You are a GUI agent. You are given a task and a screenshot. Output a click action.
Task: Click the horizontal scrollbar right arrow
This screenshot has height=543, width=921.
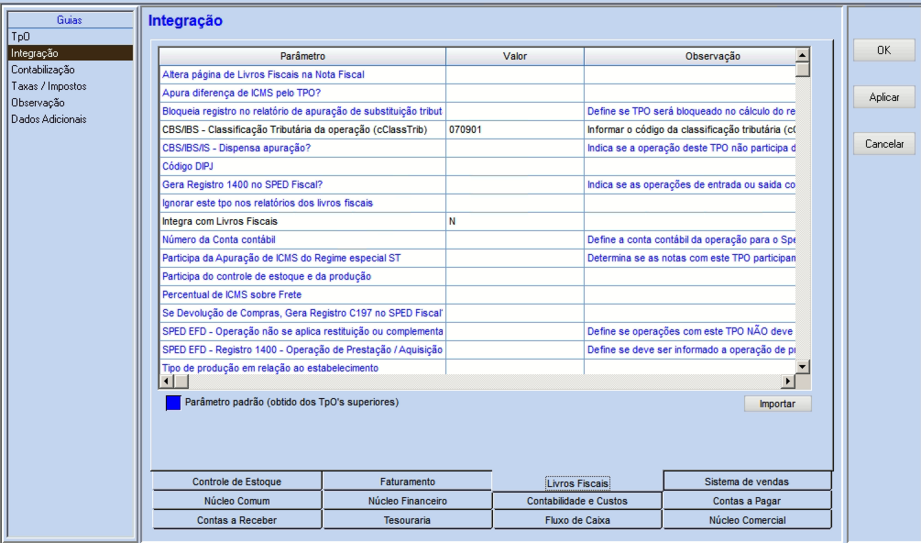[788, 381]
